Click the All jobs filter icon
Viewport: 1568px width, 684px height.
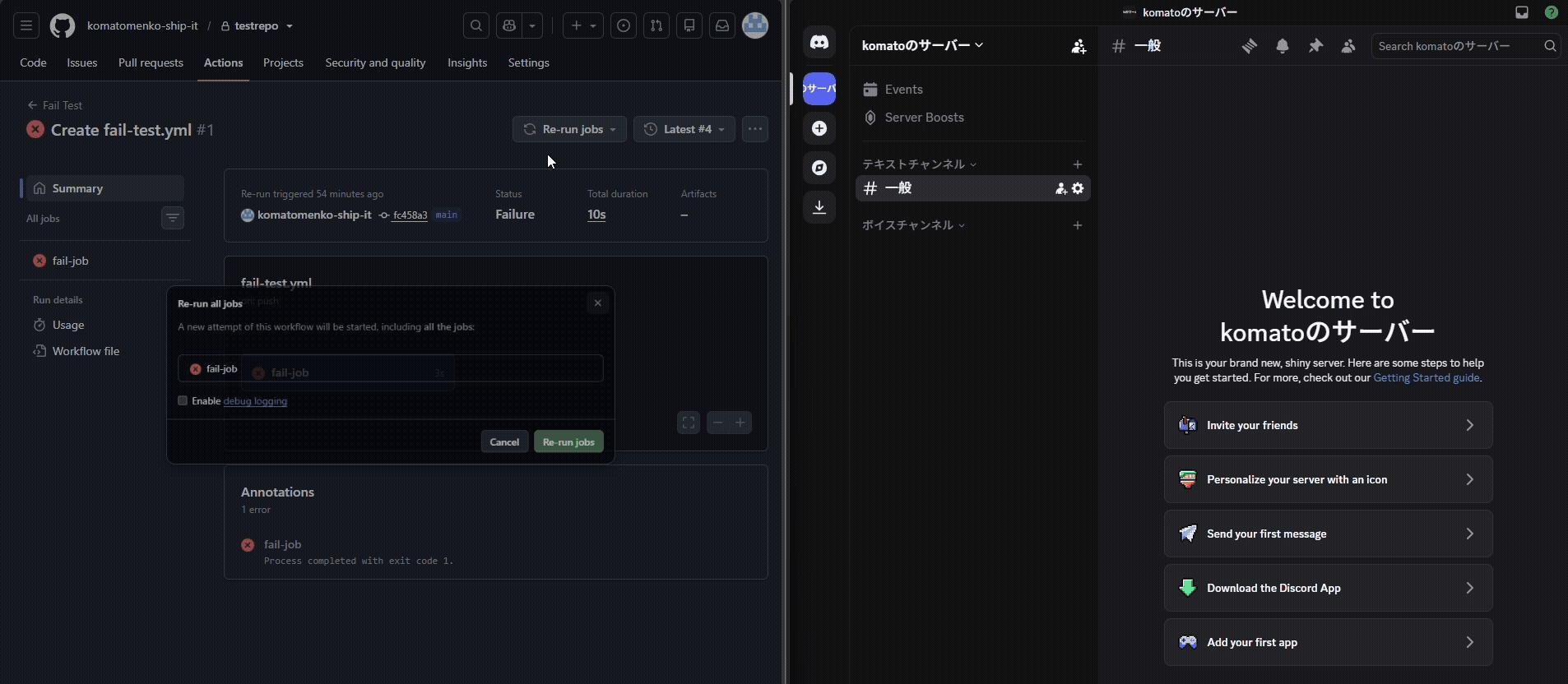pyautogui.click(x=173, y=218)
